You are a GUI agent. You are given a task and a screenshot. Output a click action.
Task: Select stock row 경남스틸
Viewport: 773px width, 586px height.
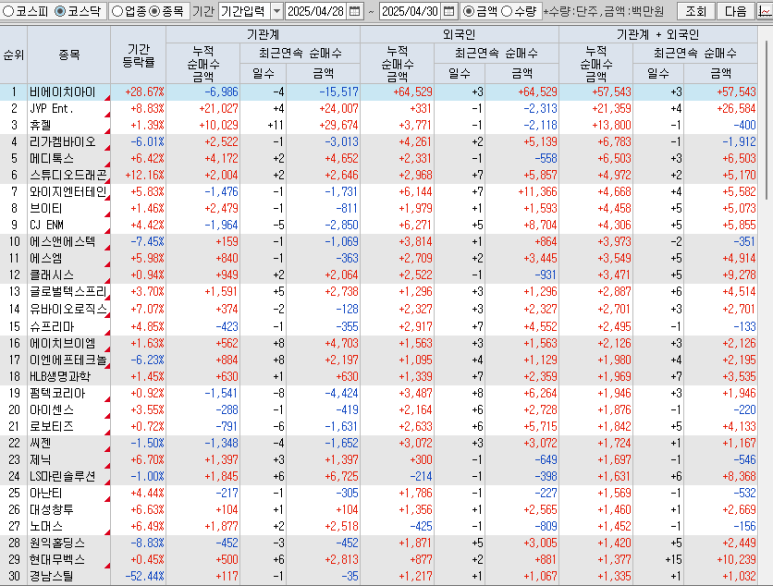pos(379,576)
